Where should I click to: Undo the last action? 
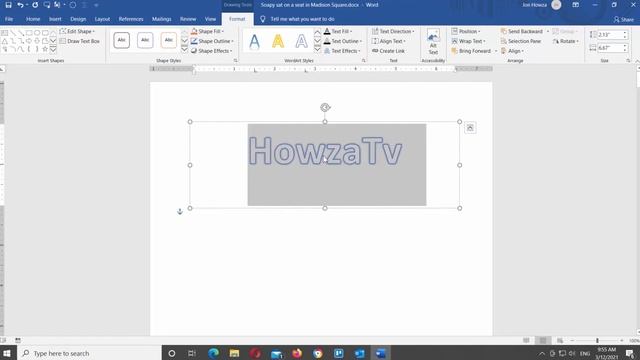[20, 5]
